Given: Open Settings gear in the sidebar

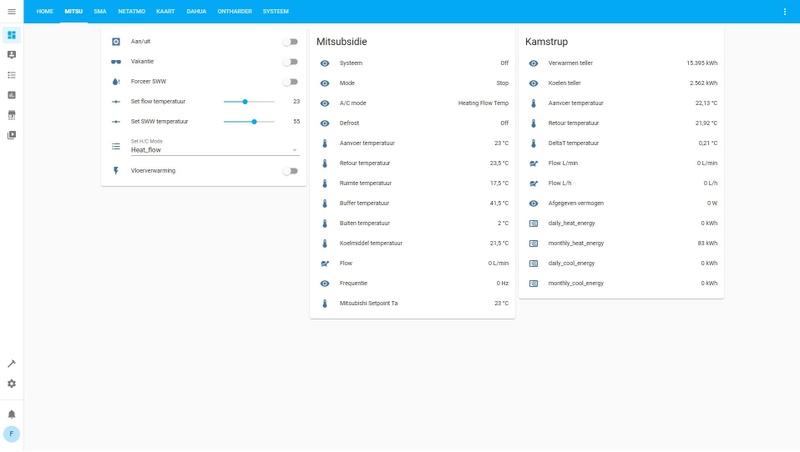Looking at the screenshot, I should click(11, 384).
